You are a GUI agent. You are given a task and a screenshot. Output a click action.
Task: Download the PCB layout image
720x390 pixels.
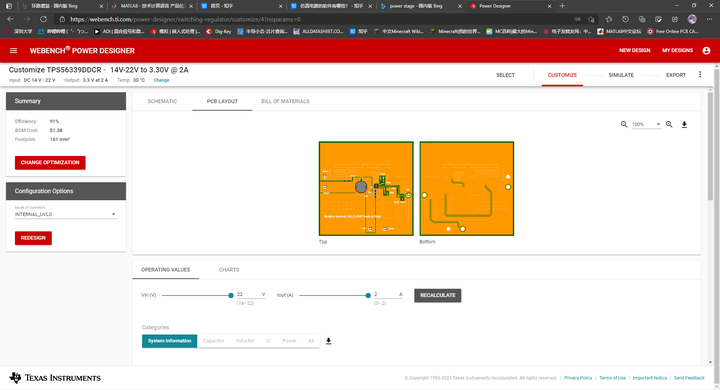pyautogui.click(x=684, y=124)
